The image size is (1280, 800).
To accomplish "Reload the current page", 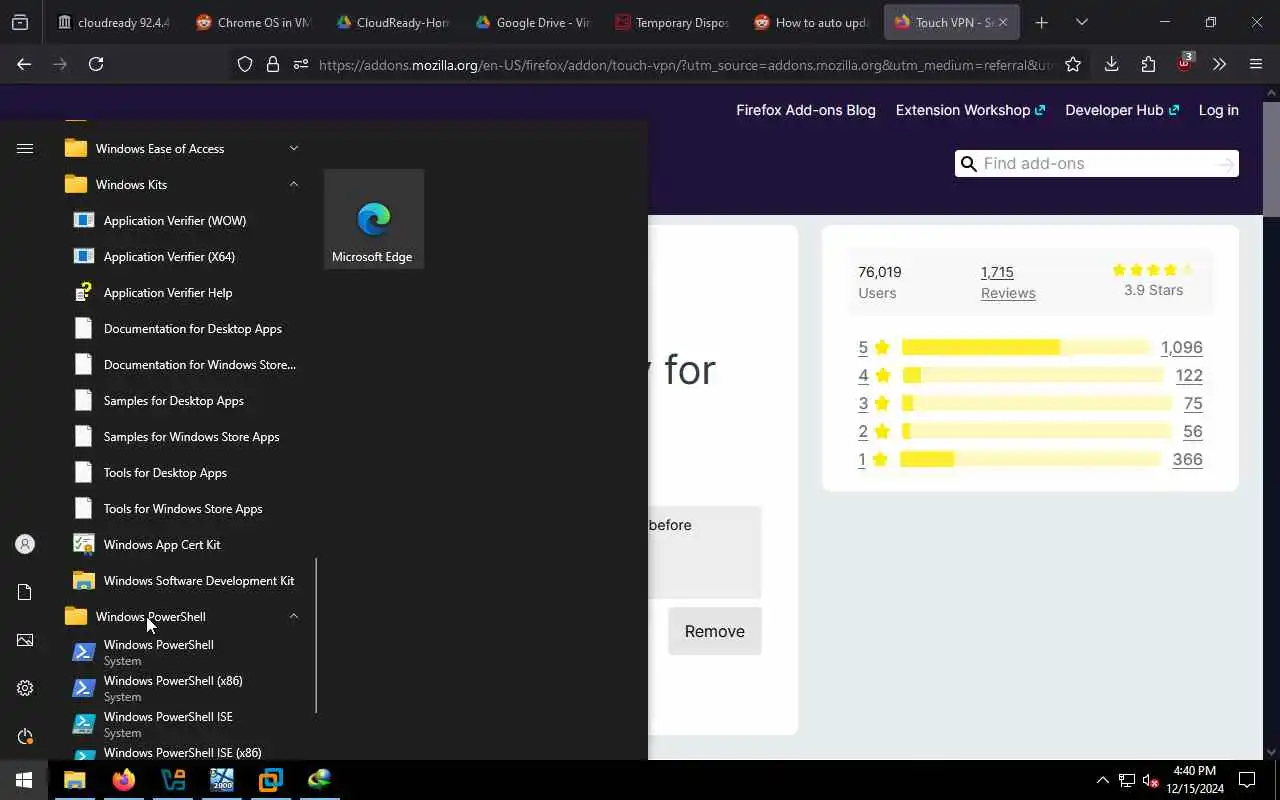I will (96, 64).
